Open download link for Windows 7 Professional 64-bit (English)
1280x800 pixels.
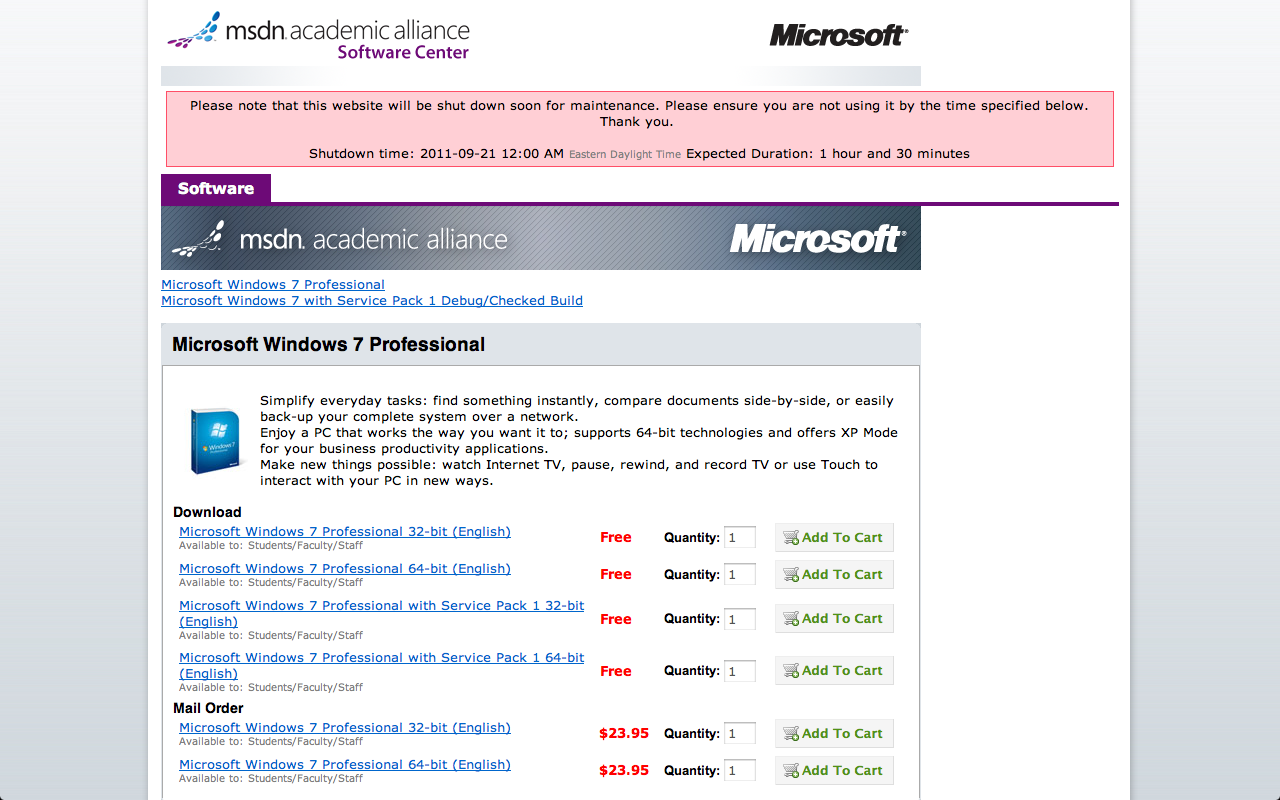click(x=345, y=569)
